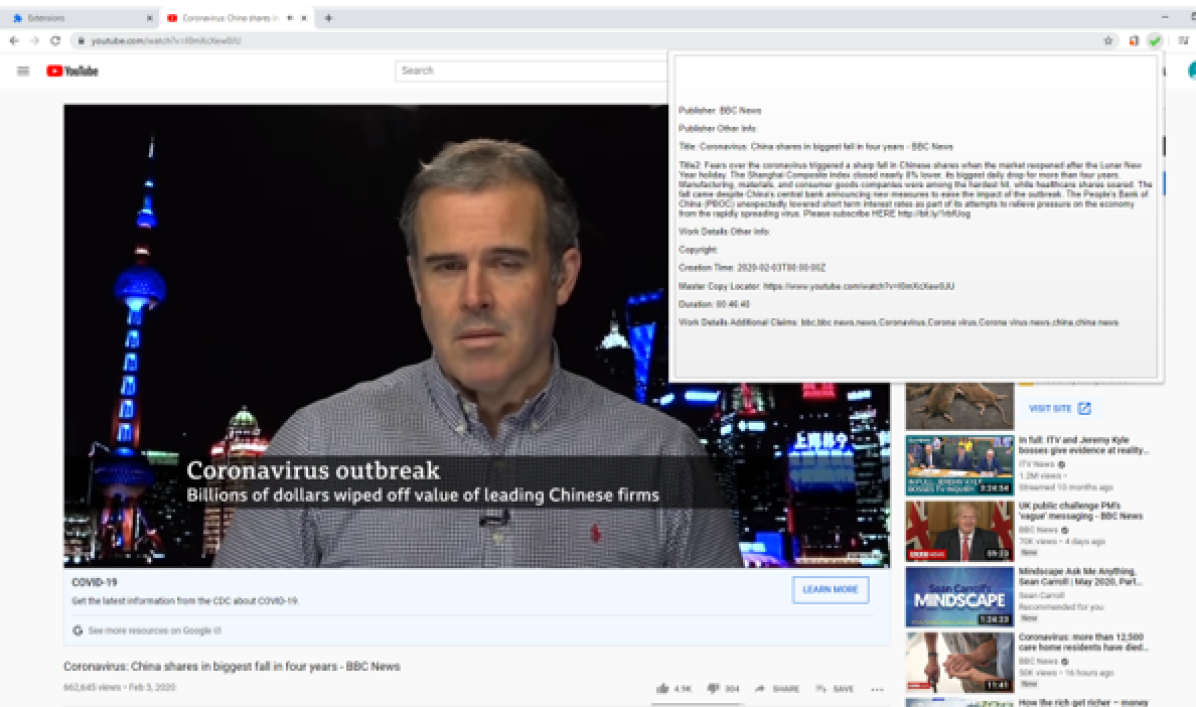Open the animal thumbnail above ITV video
Image resolution: width=1196 pixels, height=707 pixels.
(x=960, y=406)
